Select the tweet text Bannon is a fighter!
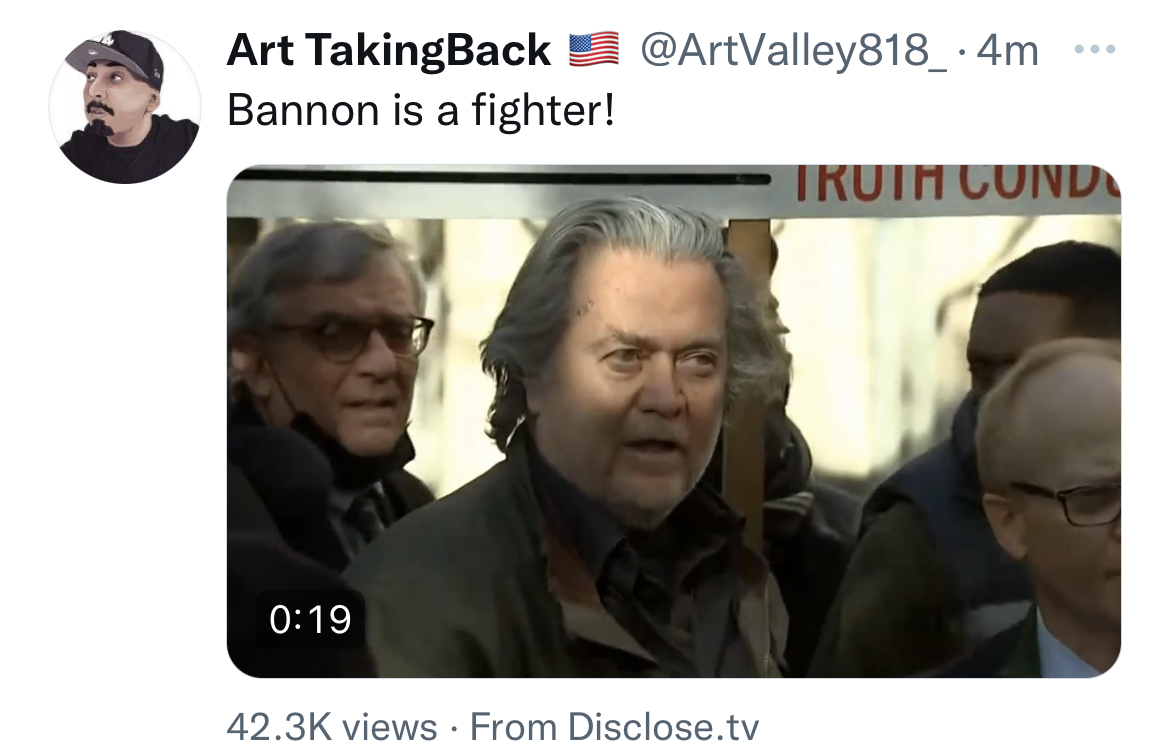 tap(421, 110)
